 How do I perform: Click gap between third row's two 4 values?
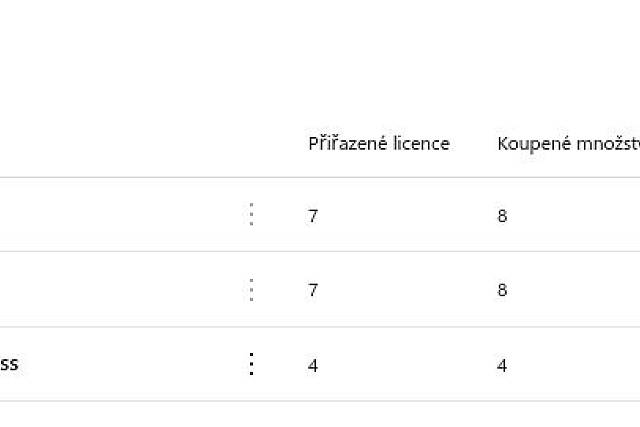click(x=405, y=365)
